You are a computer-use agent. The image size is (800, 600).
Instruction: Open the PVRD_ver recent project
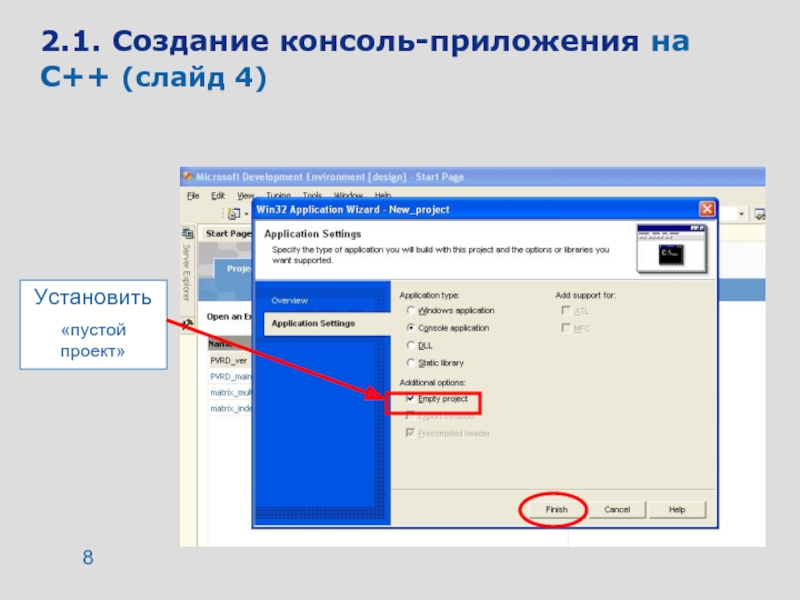(229, 361)
